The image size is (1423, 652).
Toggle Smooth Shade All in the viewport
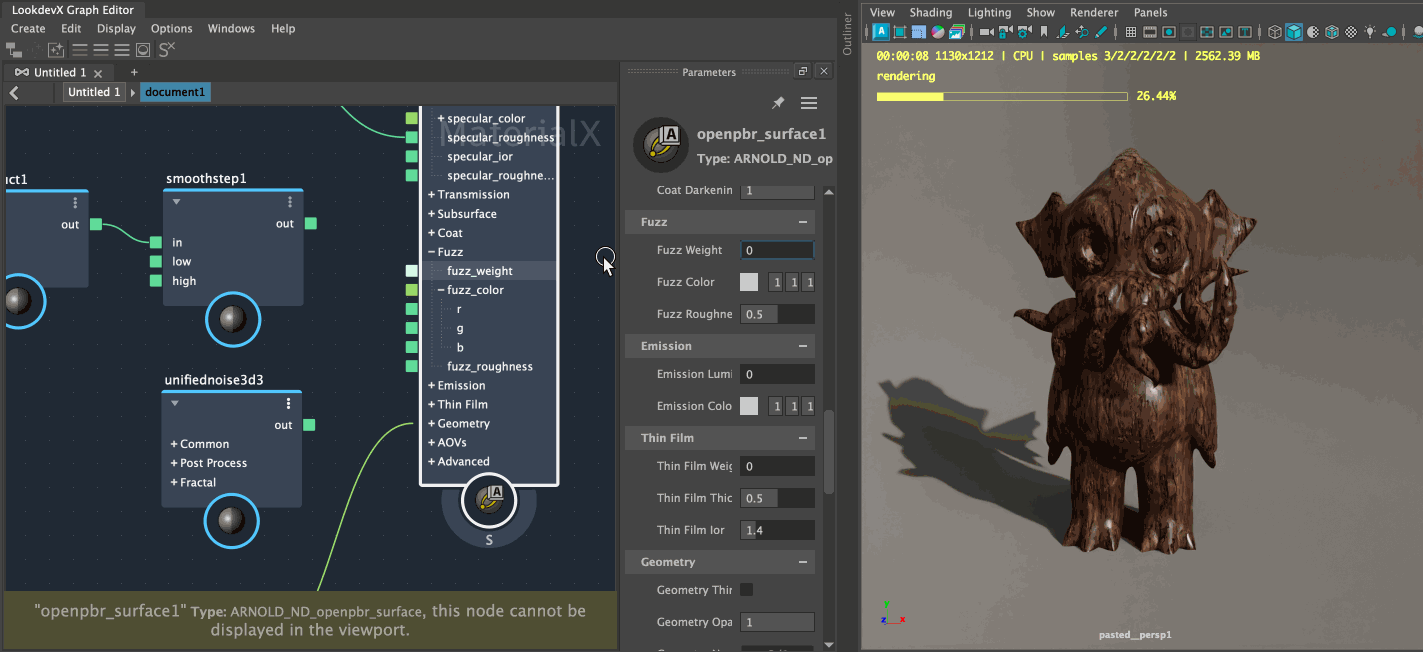1293,31
